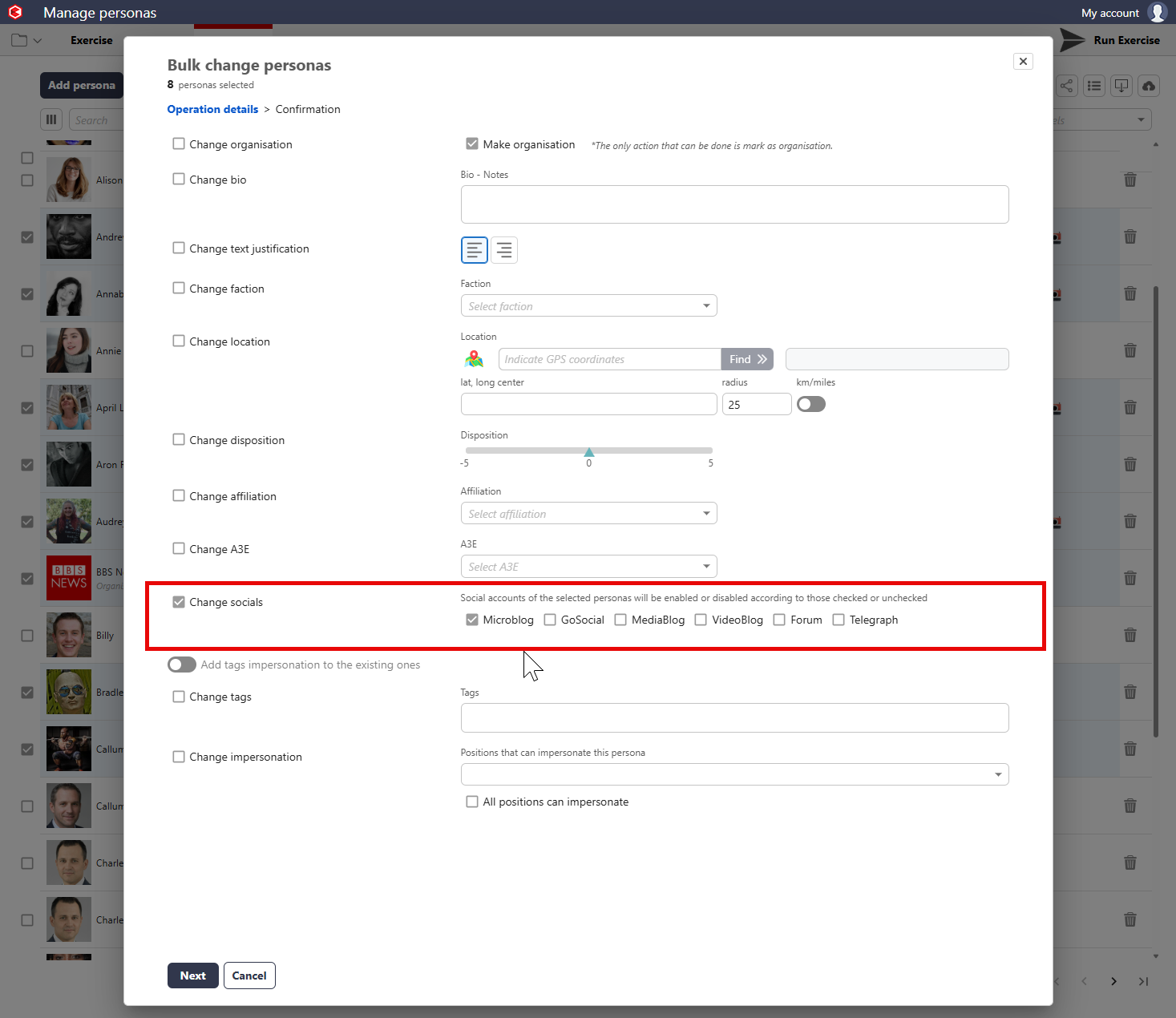Screen dimensions: 1176x1018
Task: Select right text justification icon
Action: pos(504,250)
